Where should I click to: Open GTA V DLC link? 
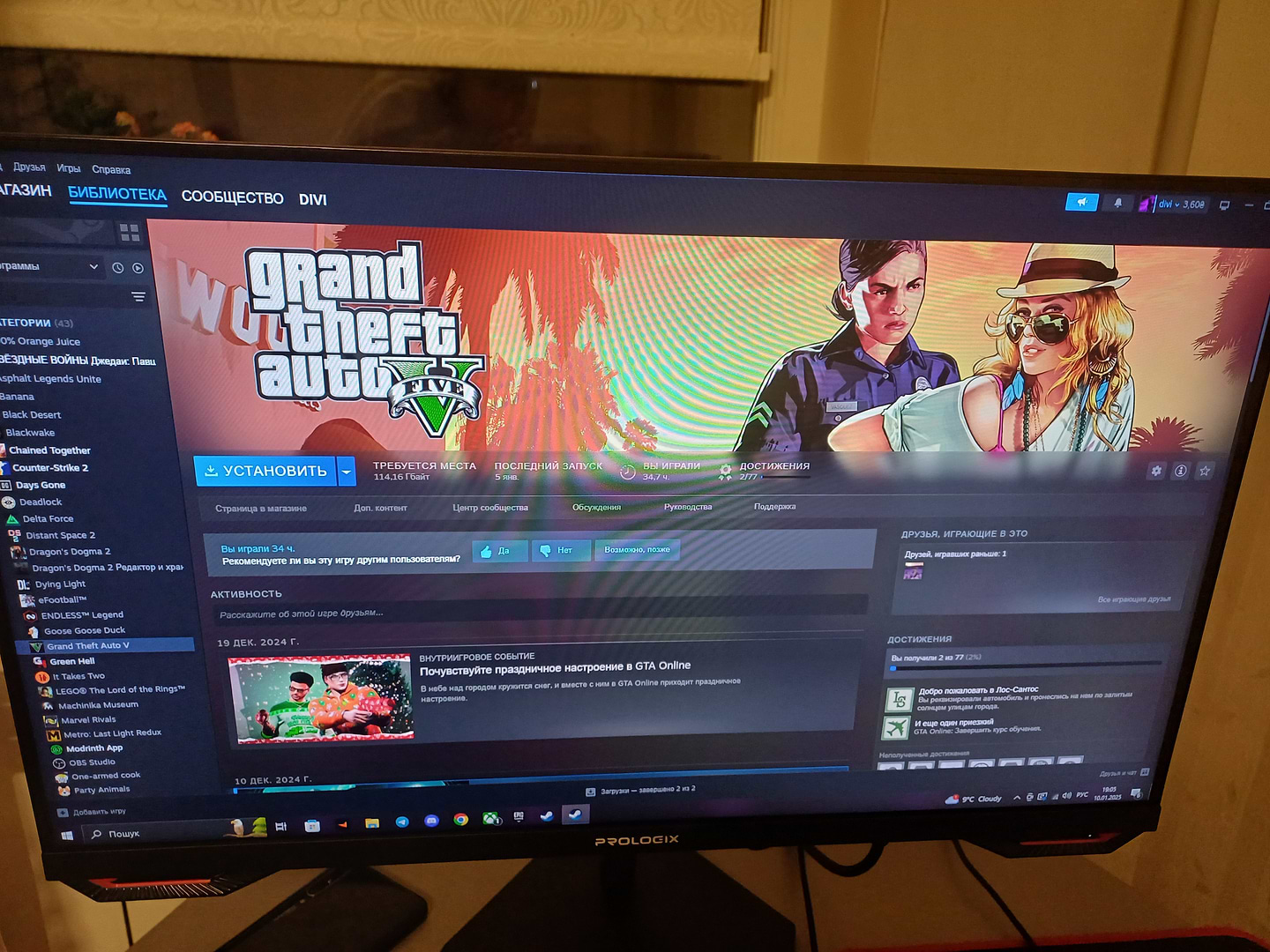click(380, 508)
